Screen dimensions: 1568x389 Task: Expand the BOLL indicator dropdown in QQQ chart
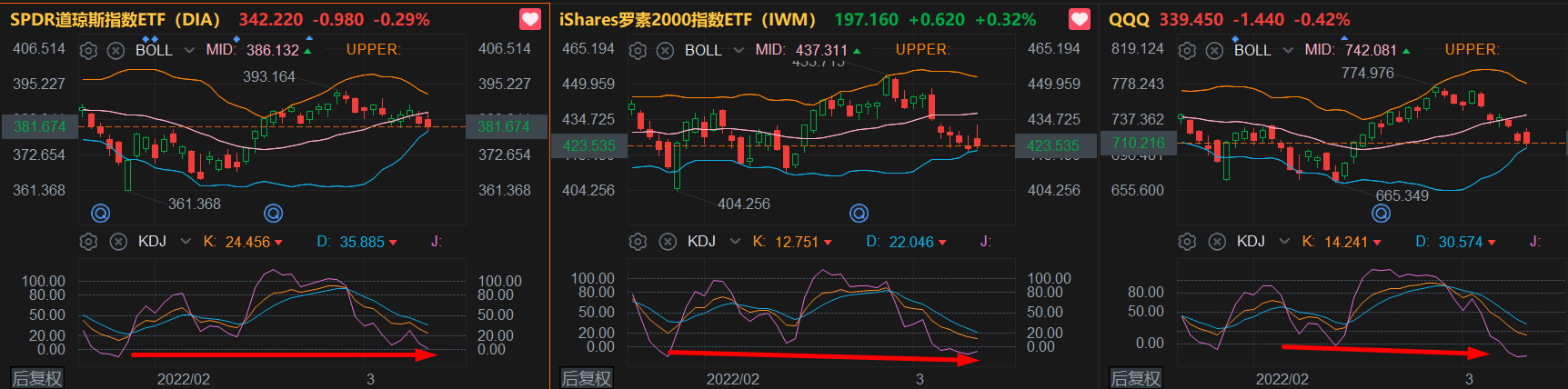click(x=1287, y=51)
